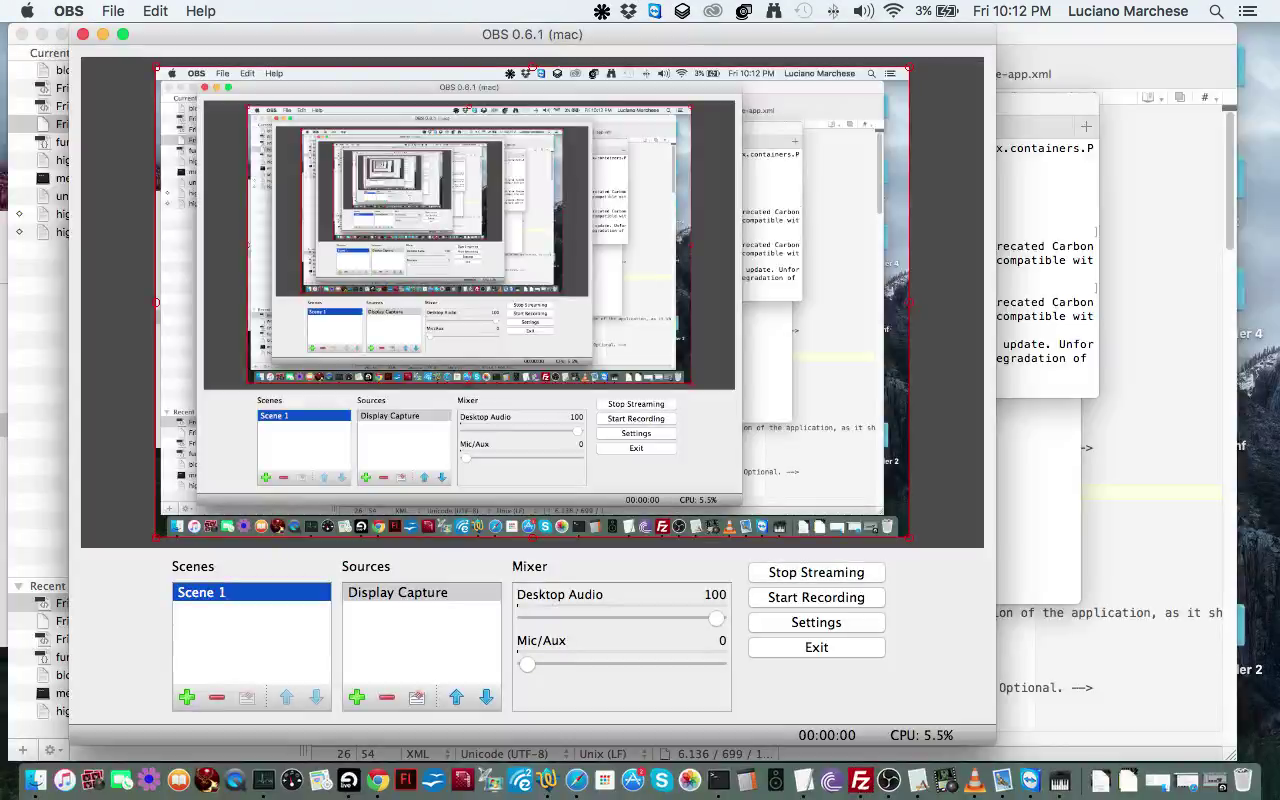Click the Start Recording button
Viewport: 1280px width, 800px height.
coord(816,597)
